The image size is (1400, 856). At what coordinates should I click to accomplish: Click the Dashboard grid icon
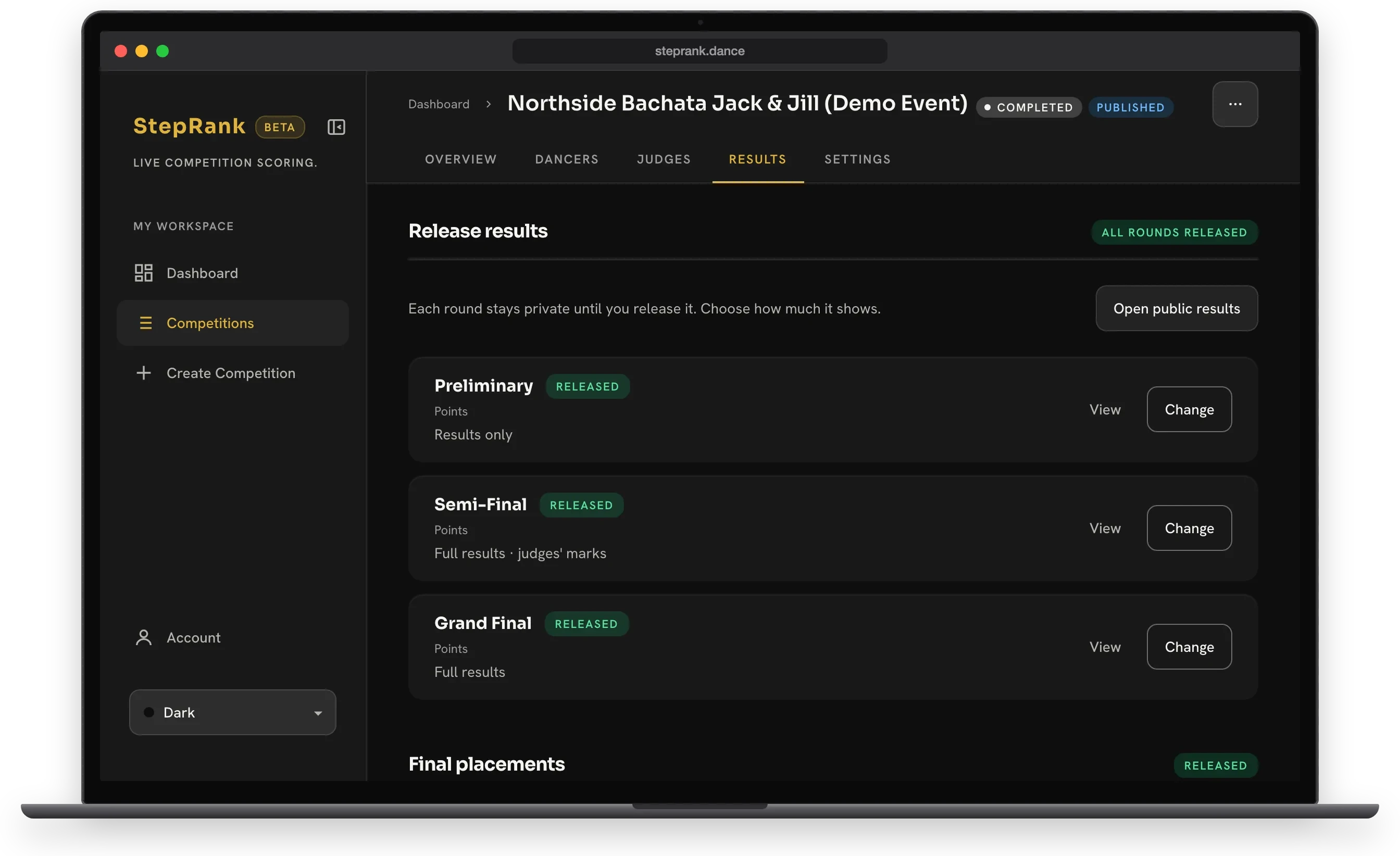click(144, 273)
